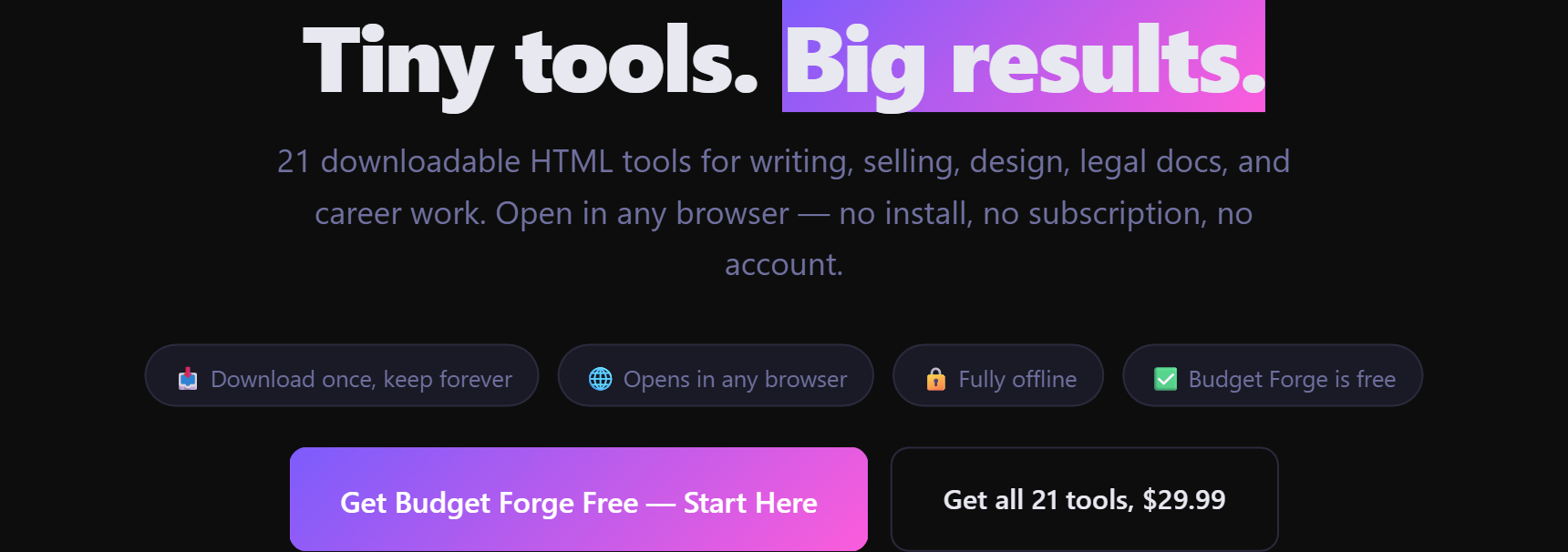Click Get Budget Forge Free — Start Here button
This screenshot has width=1568, height=552.
[579, 499]
